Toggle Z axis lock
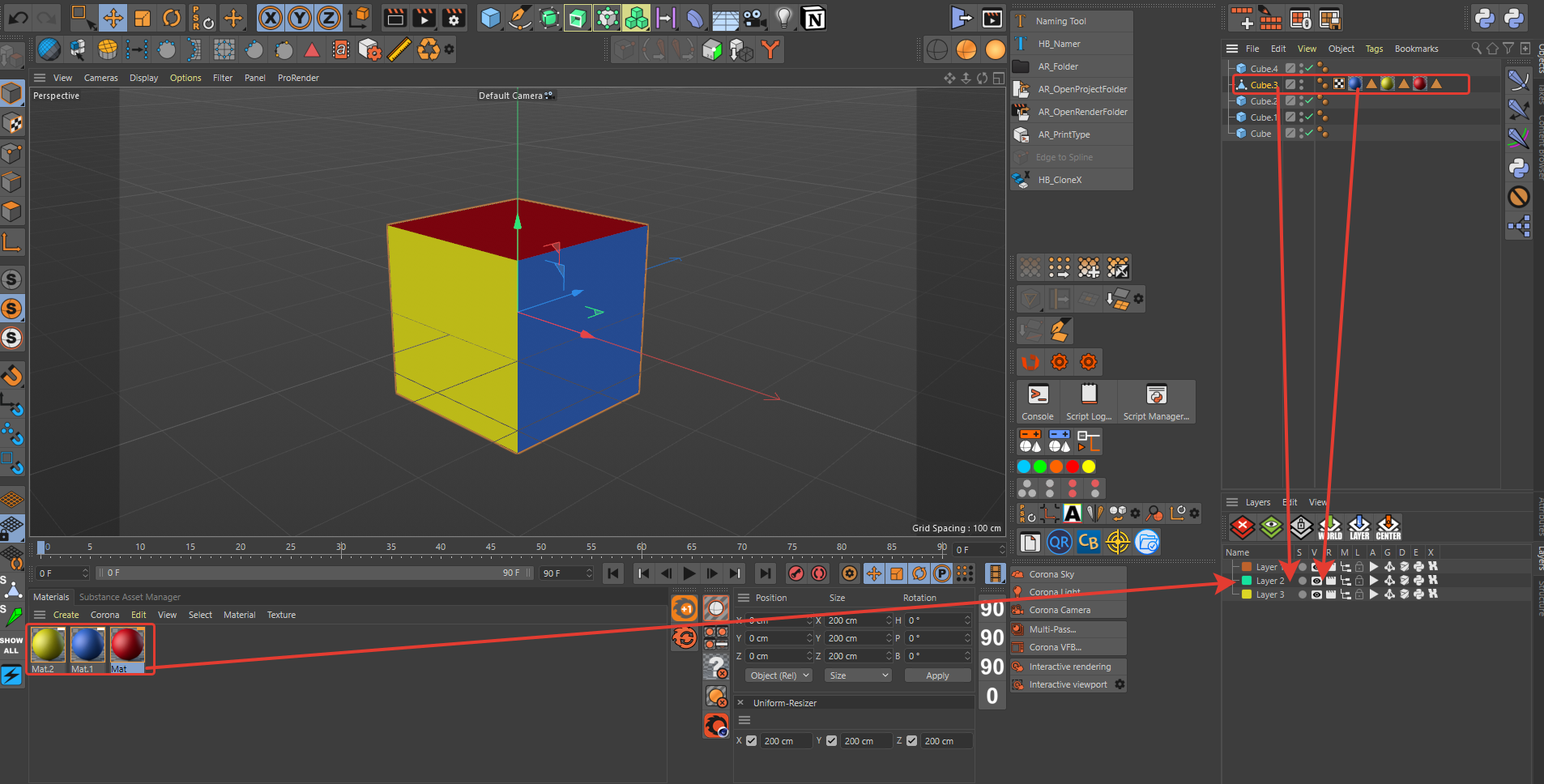The image size is (1544, 784). pos(329,17)
